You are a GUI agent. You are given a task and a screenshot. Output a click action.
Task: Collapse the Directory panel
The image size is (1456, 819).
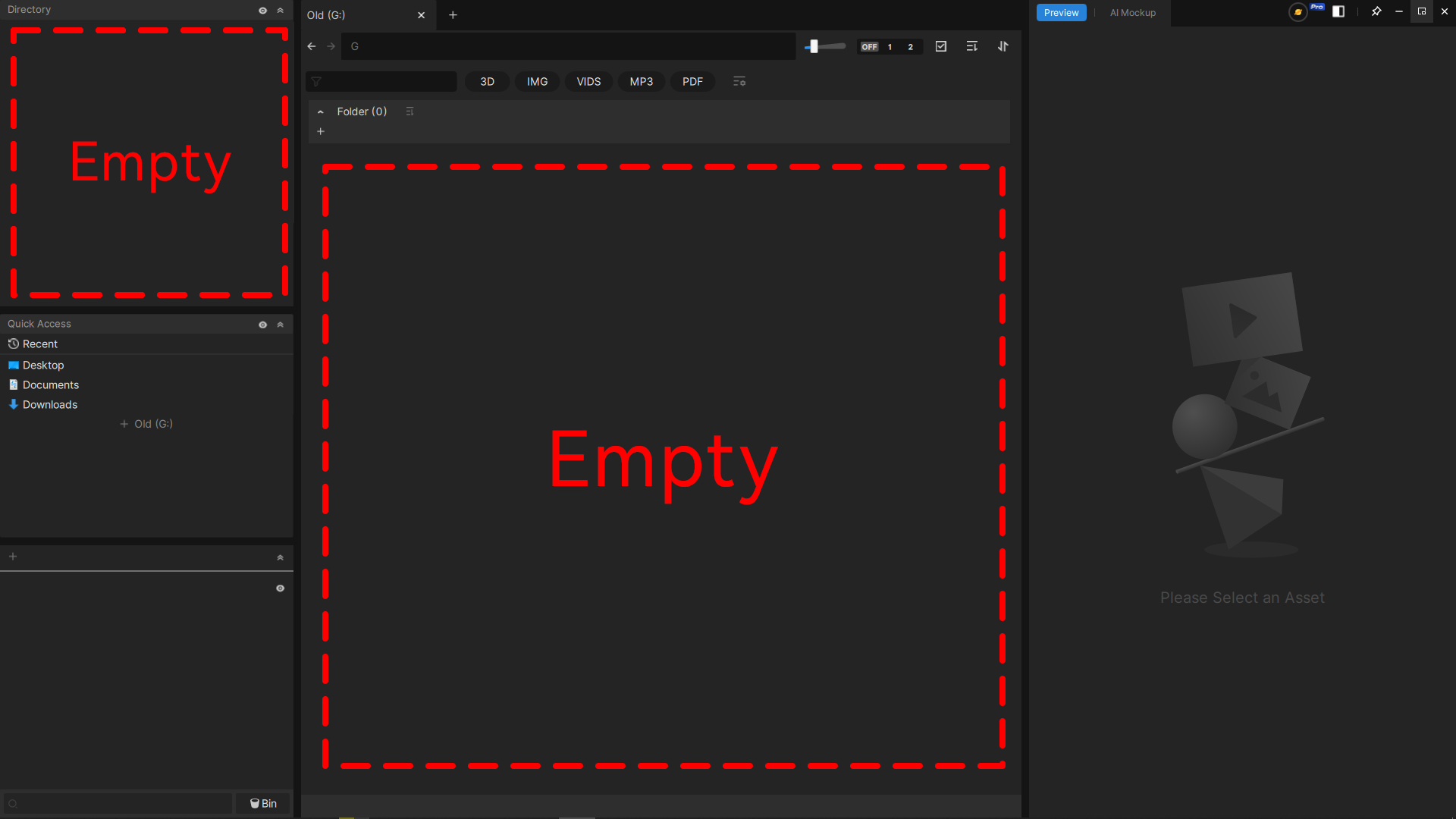280,11
